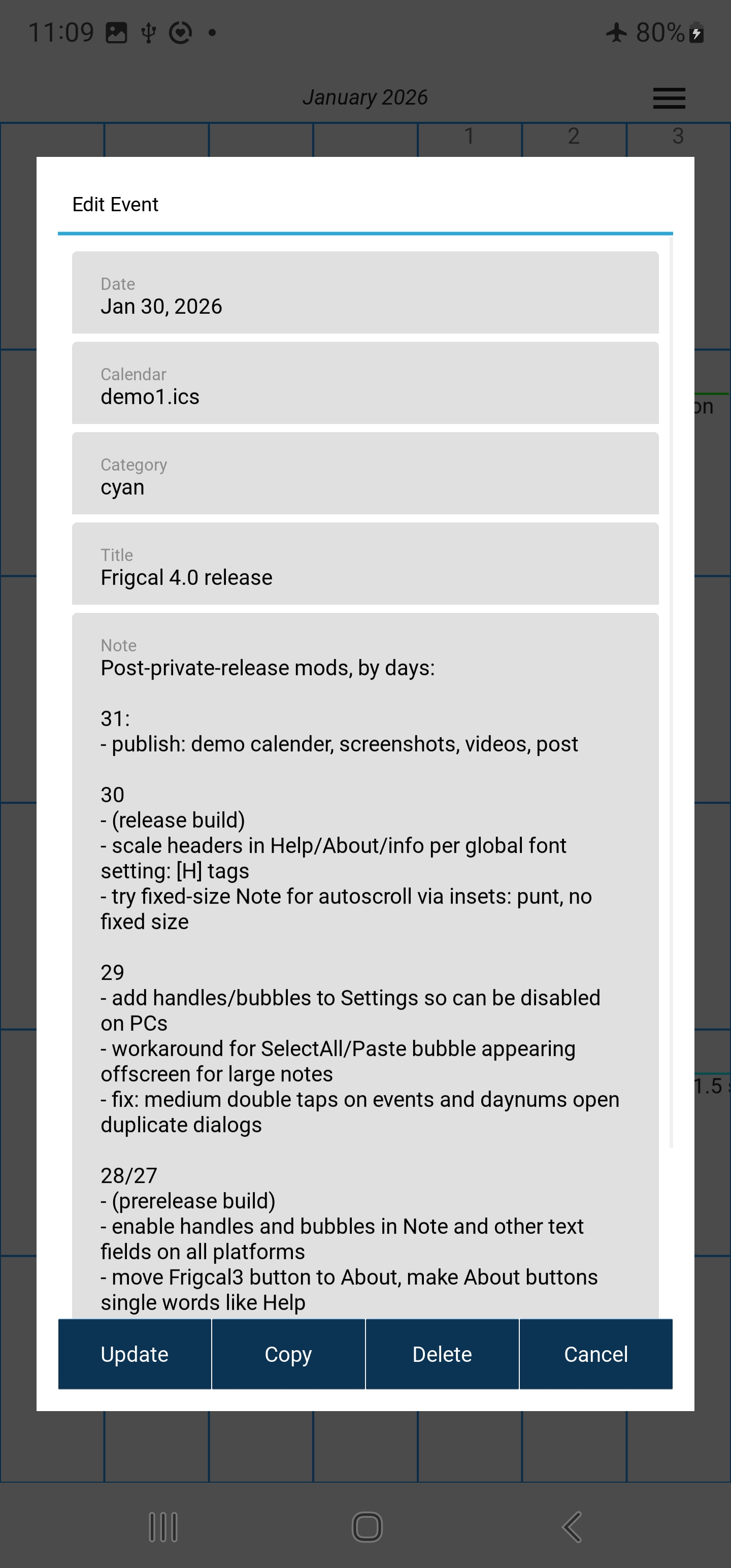Open the Date picker field
Screen dimensions: 731x1568
tap(365, 293)
